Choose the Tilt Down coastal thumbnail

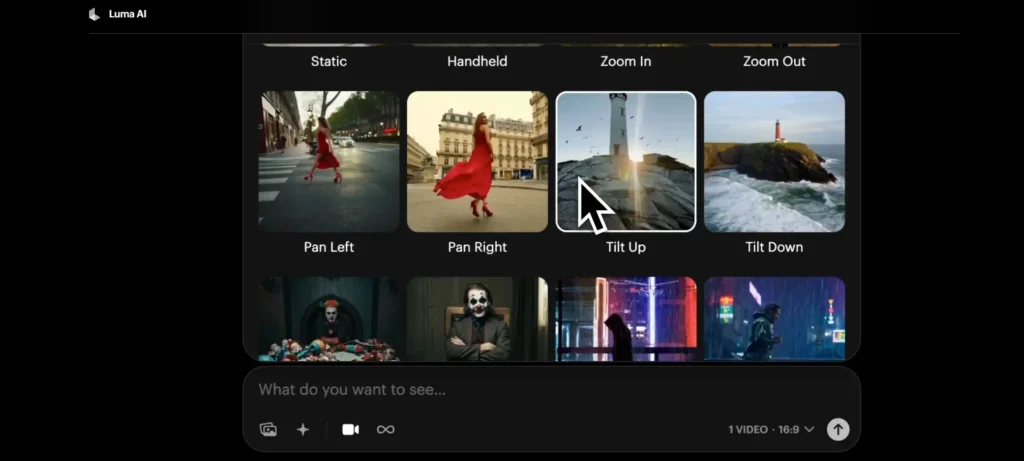pyautogui.click(x=775, y=161)
